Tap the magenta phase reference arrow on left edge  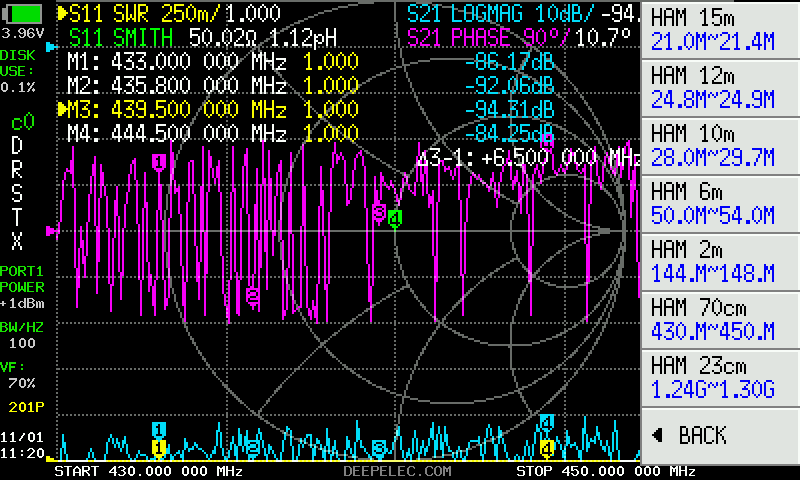(52, 231)
